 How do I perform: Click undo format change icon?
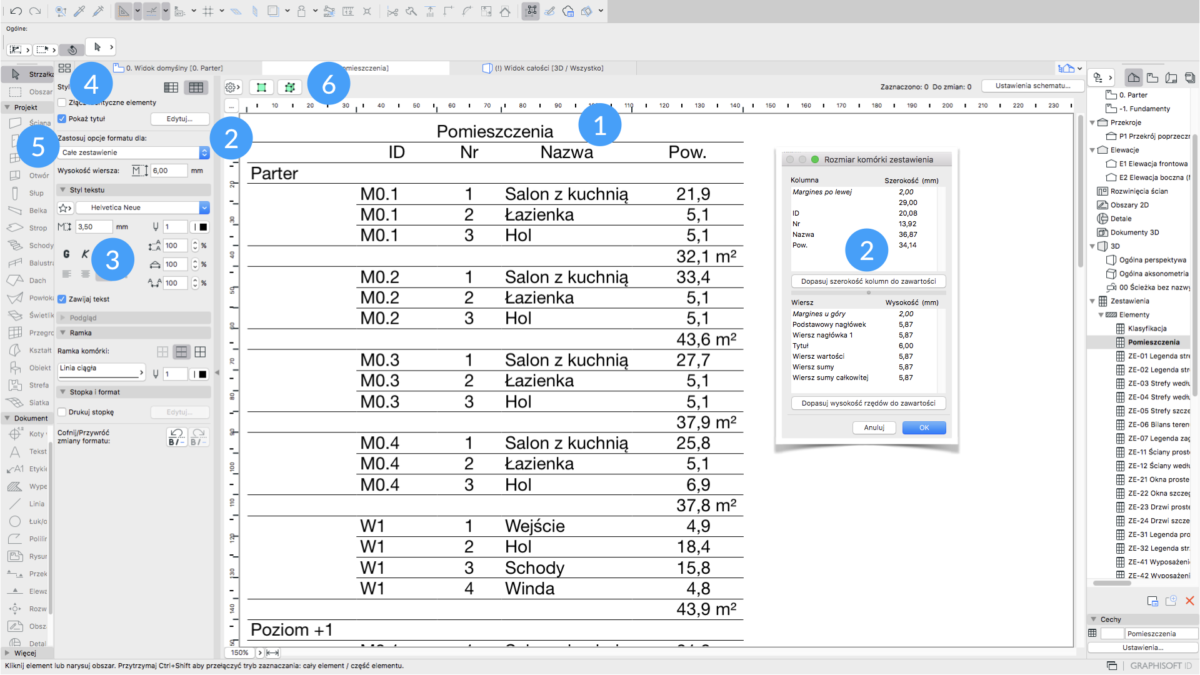click(x=176, y=437)
